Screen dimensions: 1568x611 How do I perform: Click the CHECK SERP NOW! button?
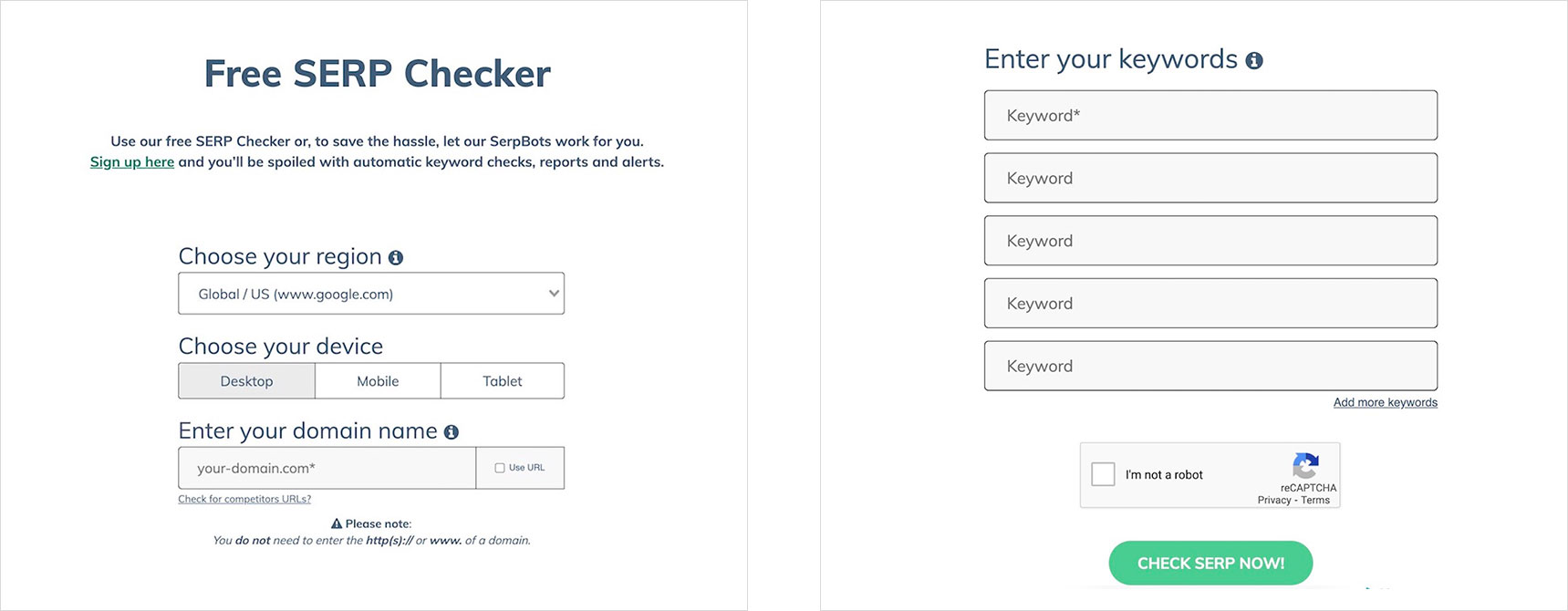tap(1210, 564)
